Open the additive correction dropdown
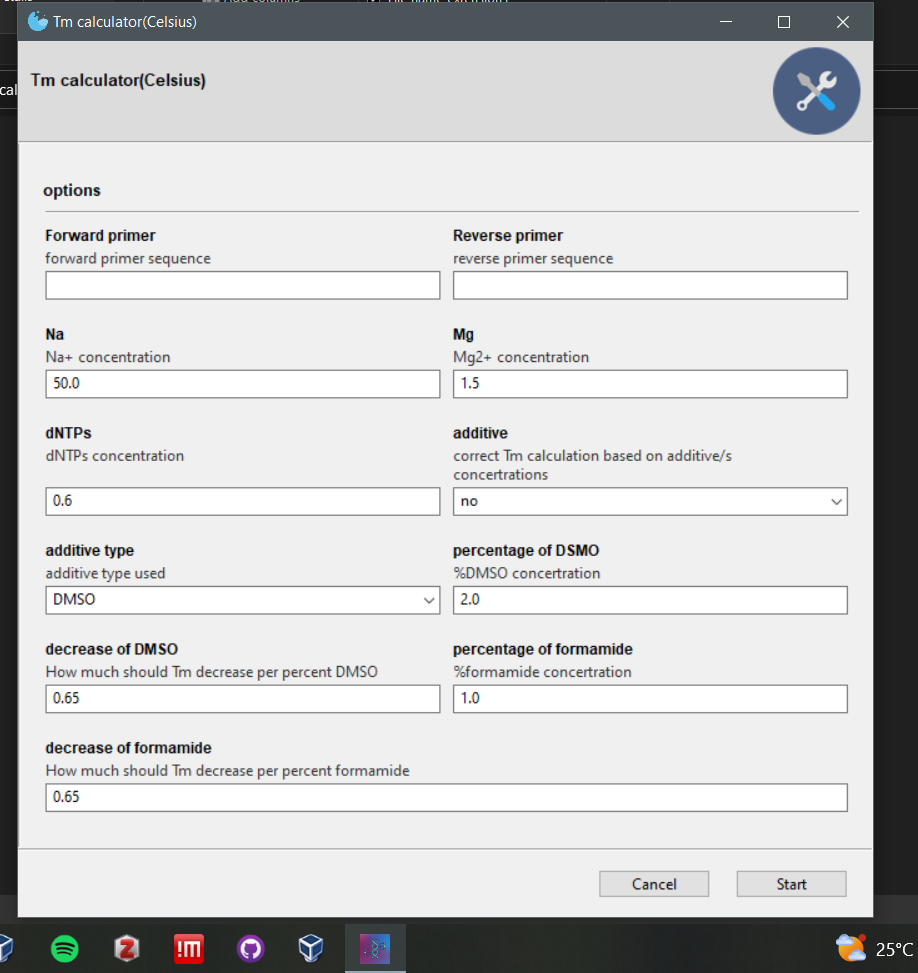This screenshot has width=918, height=973. pyautogui.click(x=650, y=501)
